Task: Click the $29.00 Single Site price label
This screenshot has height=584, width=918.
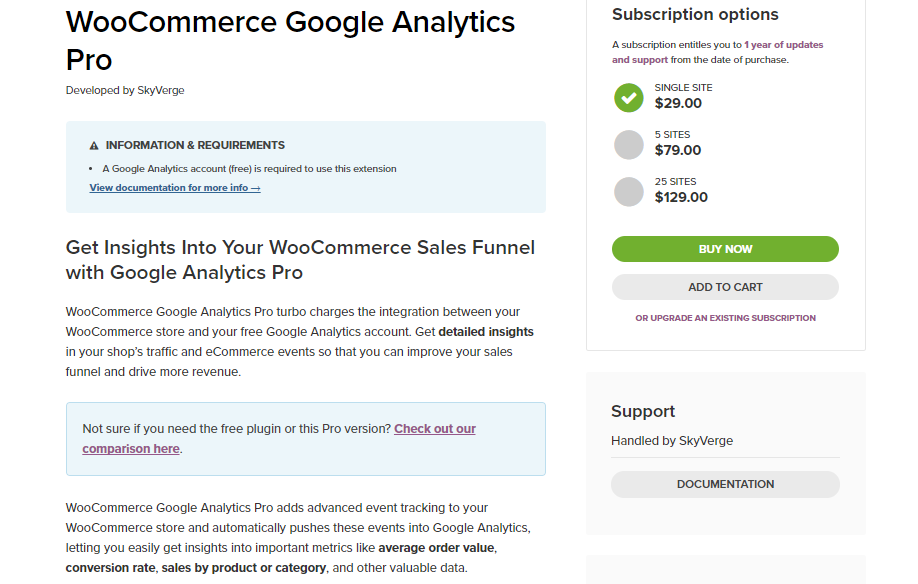Action: tap(678, 103)
